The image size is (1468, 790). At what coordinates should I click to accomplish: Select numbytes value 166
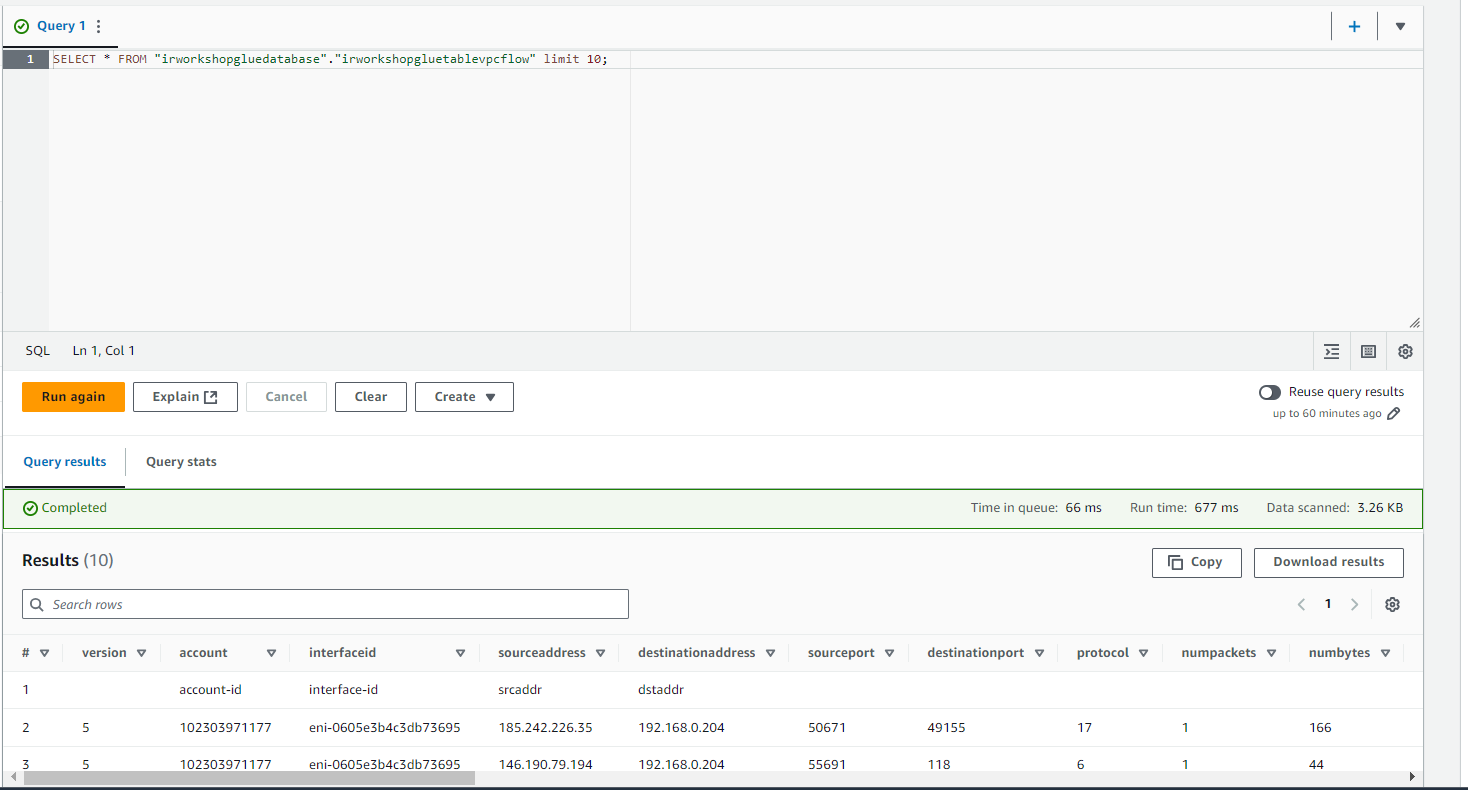(x=1320, y=728)
